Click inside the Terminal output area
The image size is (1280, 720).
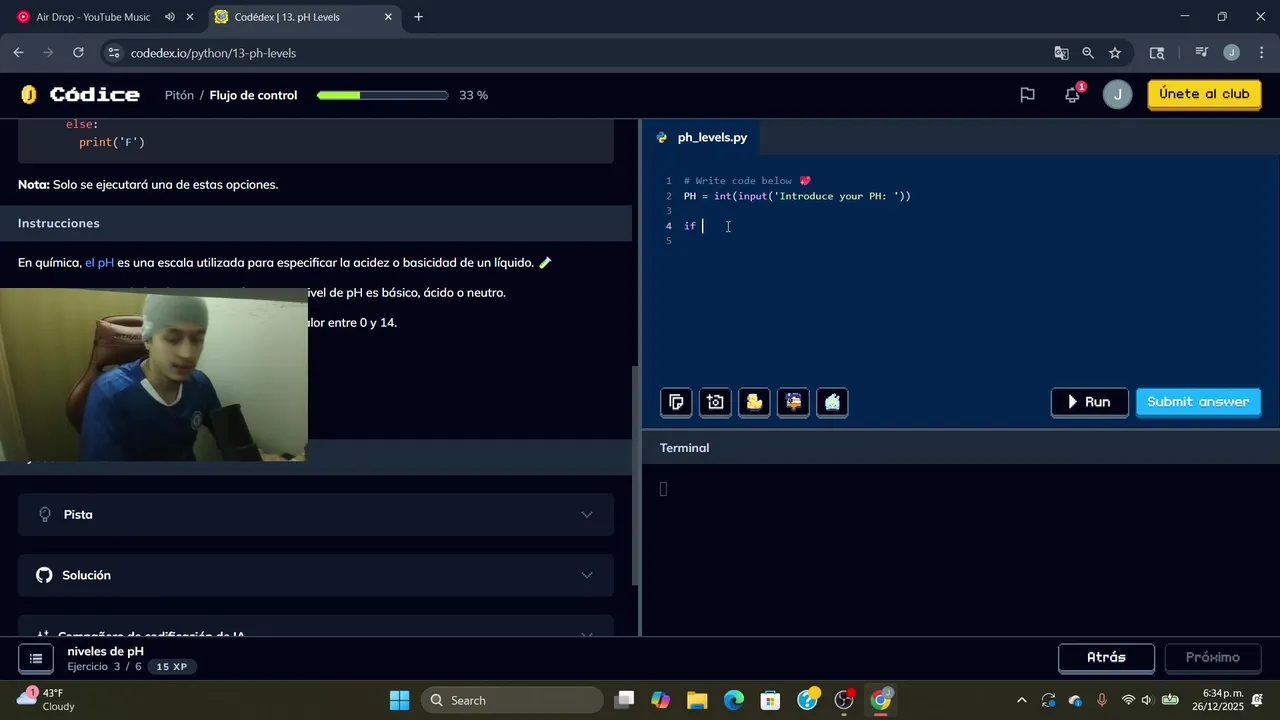click(960, 550)
